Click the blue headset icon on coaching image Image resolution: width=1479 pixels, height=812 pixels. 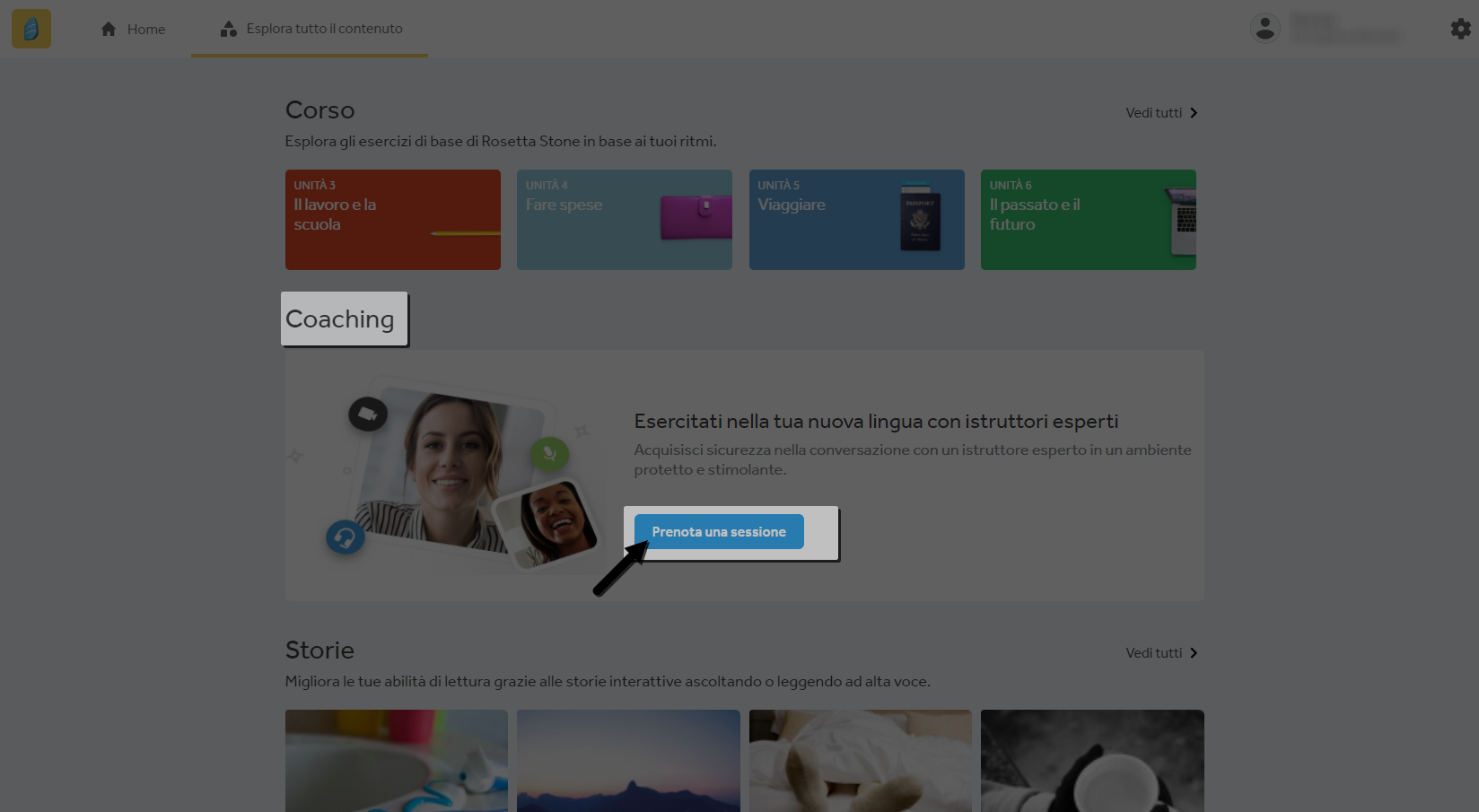(x=346, y=537)
